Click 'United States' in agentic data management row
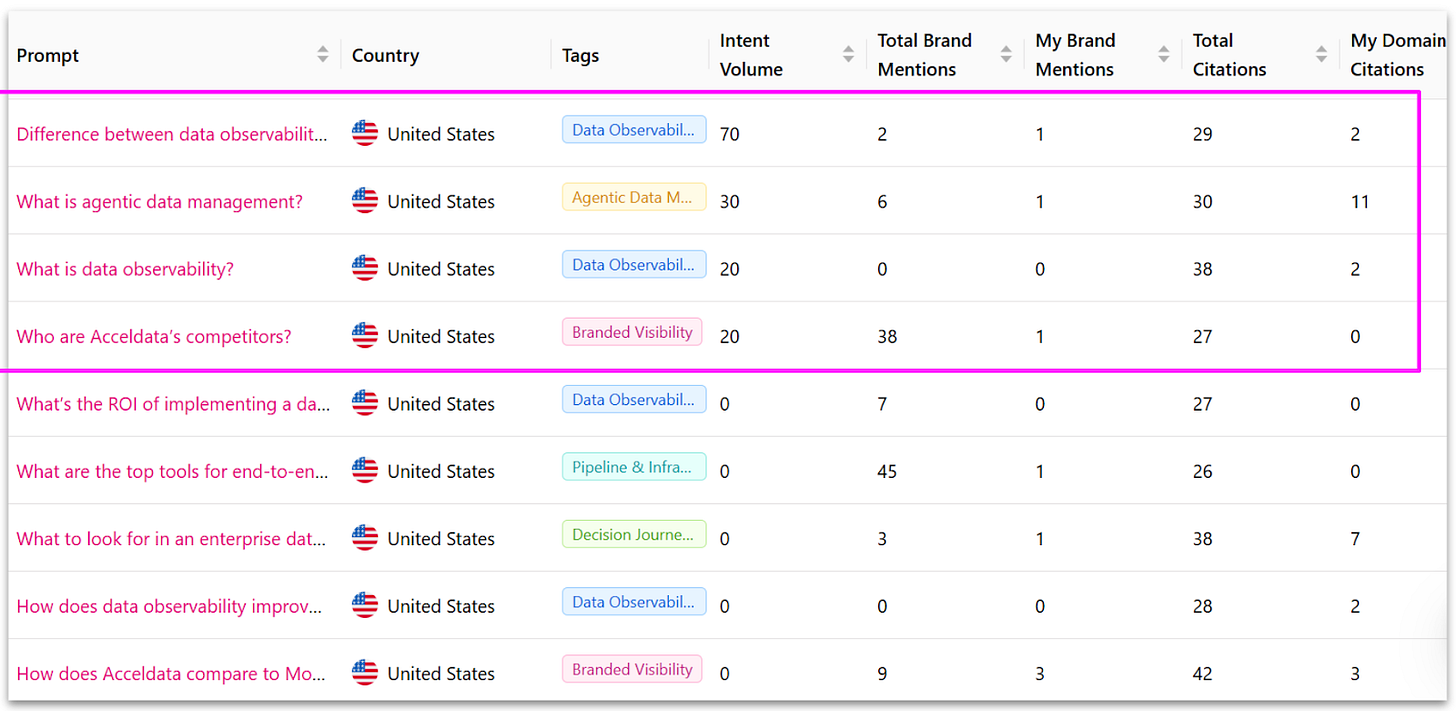 point(441,201)
